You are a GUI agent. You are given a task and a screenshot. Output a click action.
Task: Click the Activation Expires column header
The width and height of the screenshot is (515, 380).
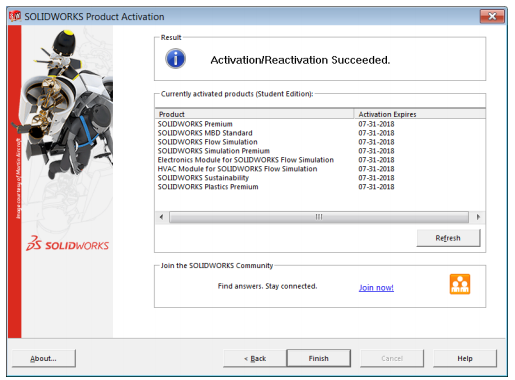420,114
